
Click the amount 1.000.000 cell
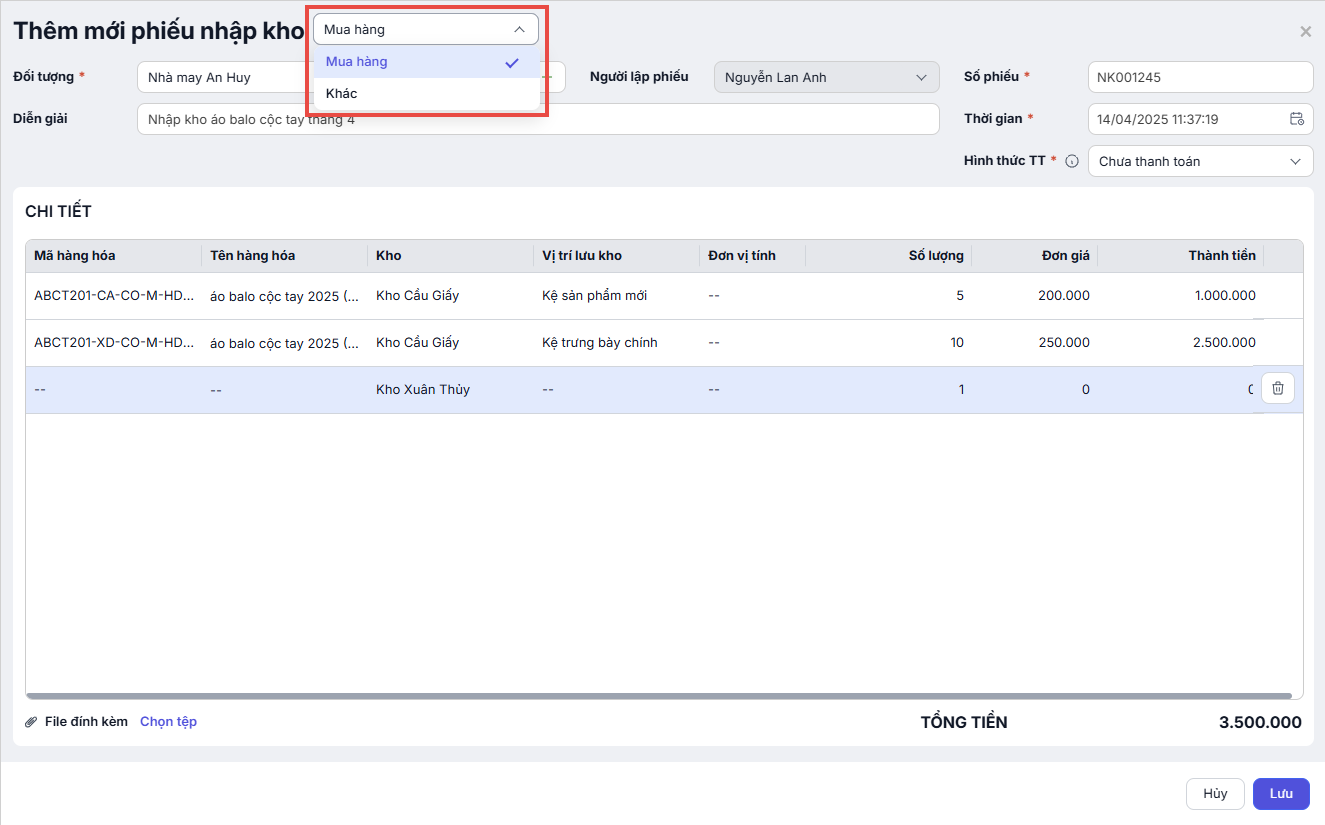pyautogui.click(x=1225, y=296)
